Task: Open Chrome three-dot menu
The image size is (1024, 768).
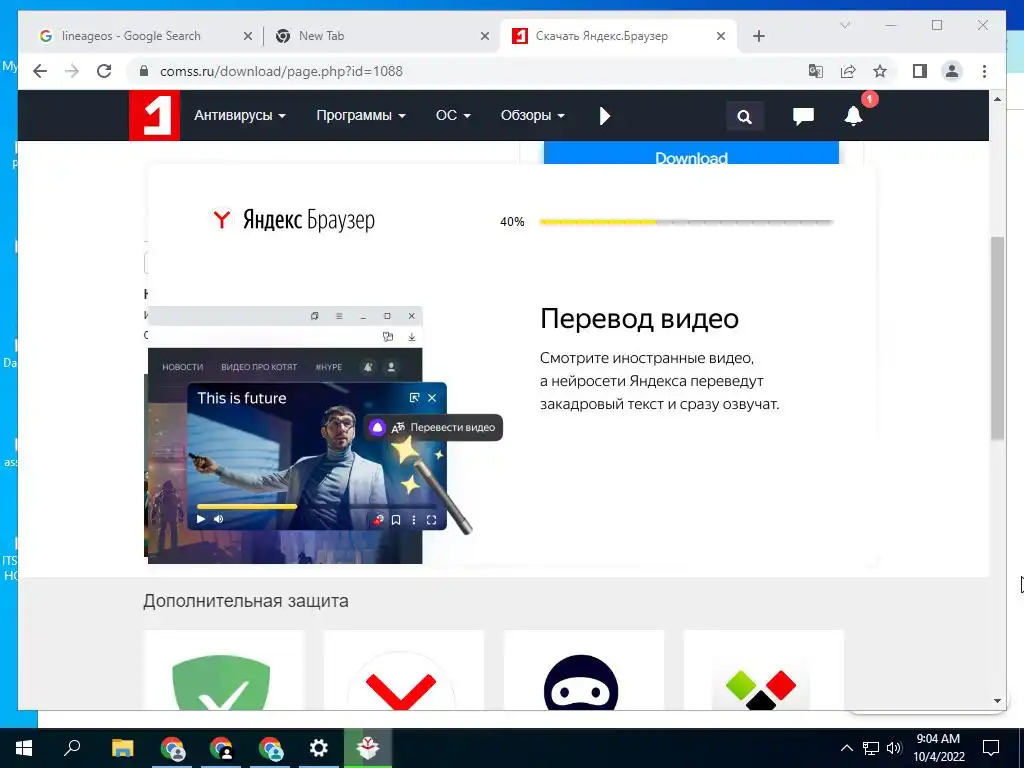Action: click(x=984, y=71)
